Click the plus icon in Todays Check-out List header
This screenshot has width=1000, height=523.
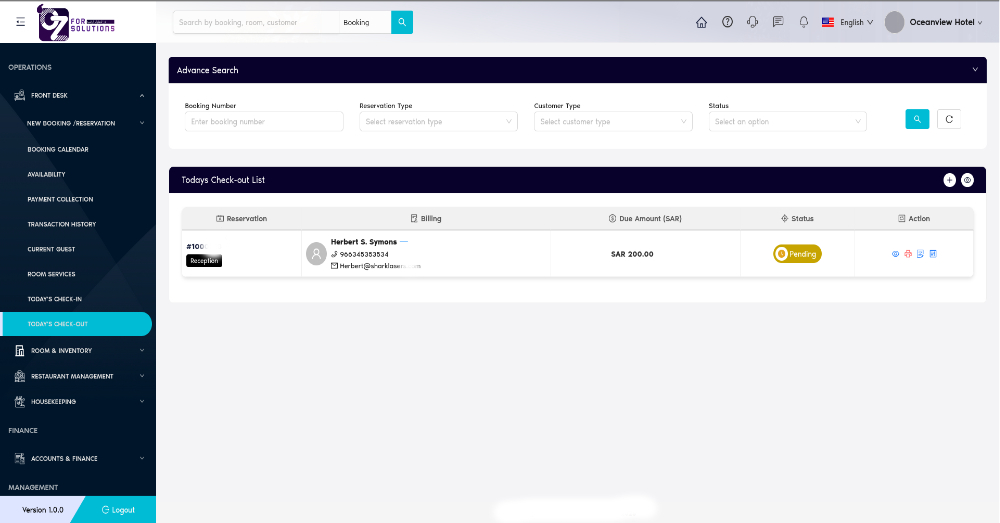click(950, 180)
